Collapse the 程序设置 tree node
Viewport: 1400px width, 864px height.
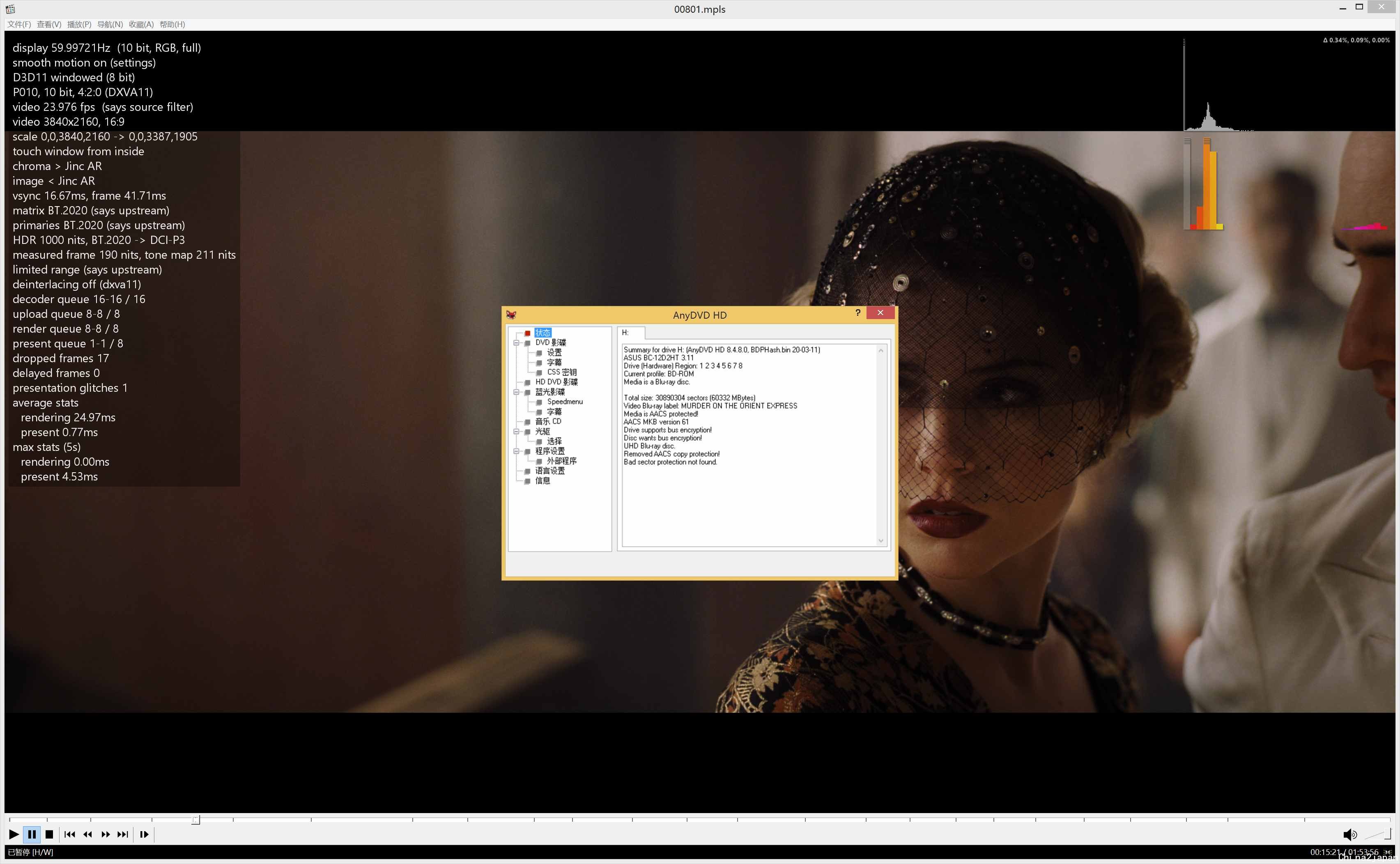[516, 451]
